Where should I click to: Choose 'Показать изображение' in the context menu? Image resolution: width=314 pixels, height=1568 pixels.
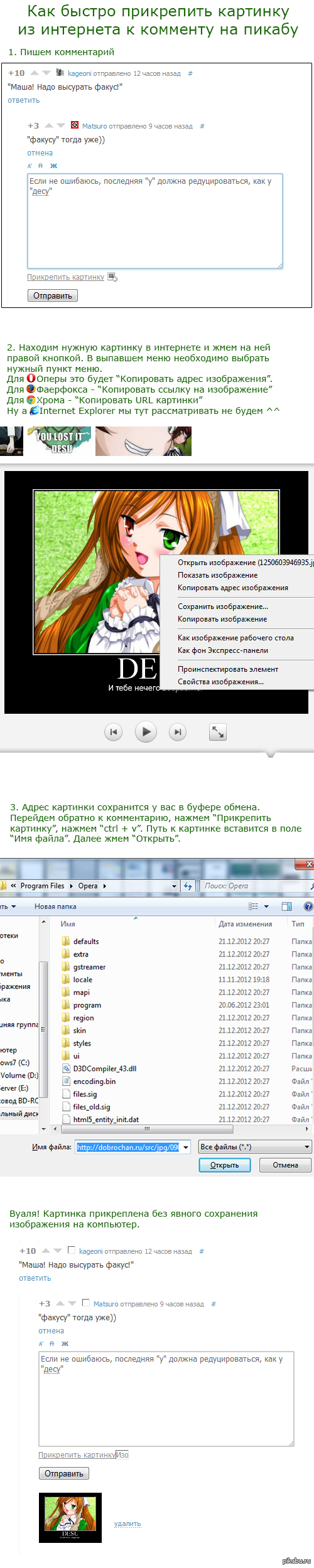pos(217,575)
